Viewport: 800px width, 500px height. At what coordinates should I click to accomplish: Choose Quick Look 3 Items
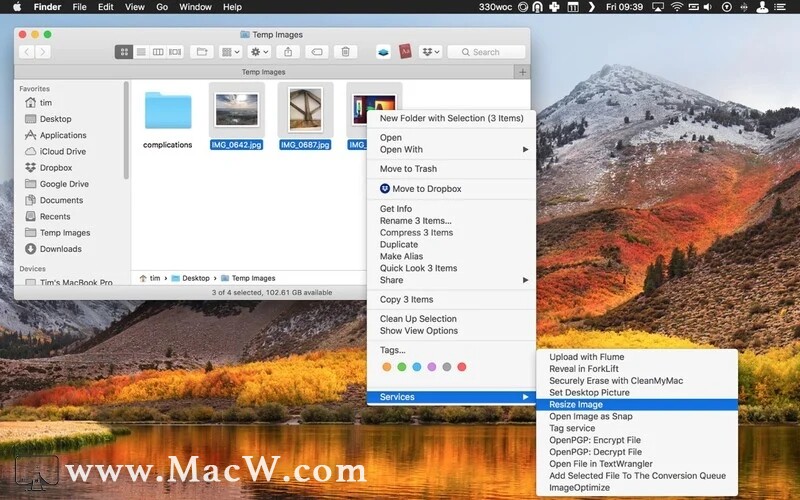[x=452, y=268]
